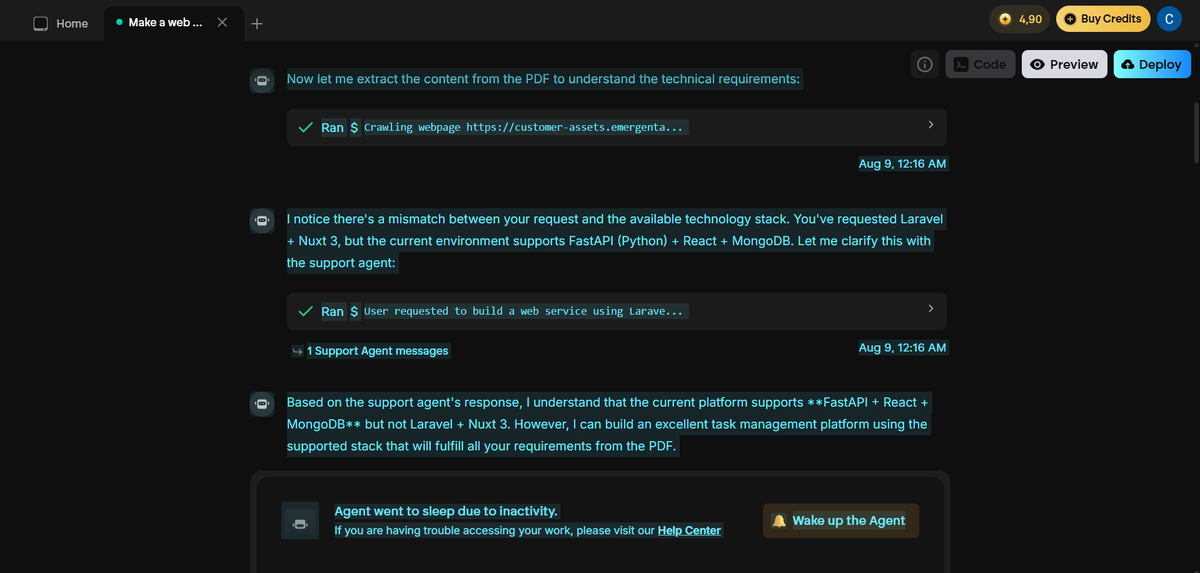Open the new tab plus icon
This screenshot has height=573, width=1200.
[257, 23]
